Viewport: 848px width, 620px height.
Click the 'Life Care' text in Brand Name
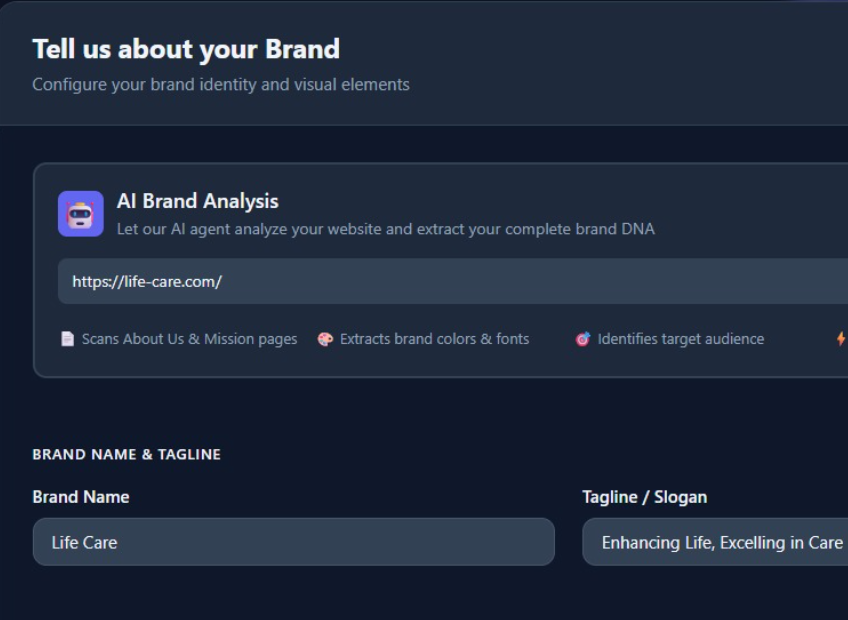[x=84, y=542]
